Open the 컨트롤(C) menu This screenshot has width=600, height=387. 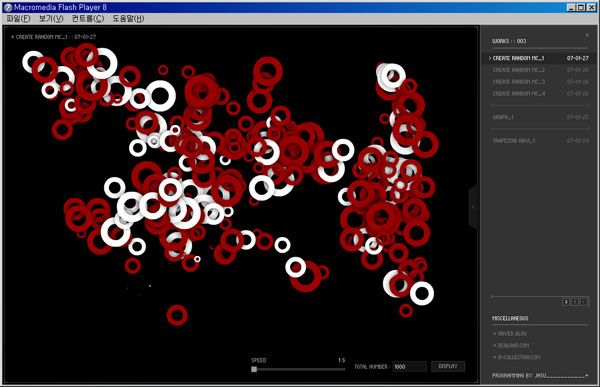88,18
